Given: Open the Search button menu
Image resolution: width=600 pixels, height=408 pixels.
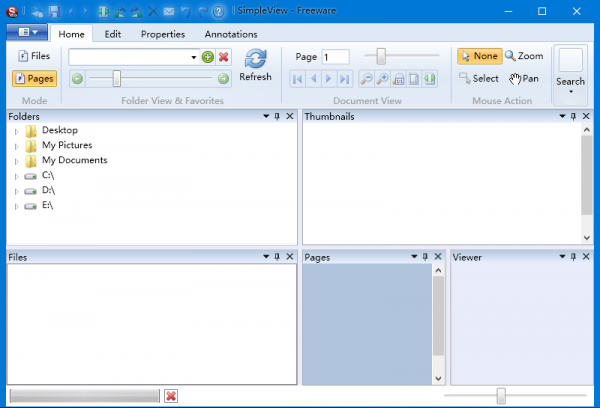Looking at the screenshot, I should 570,75.
